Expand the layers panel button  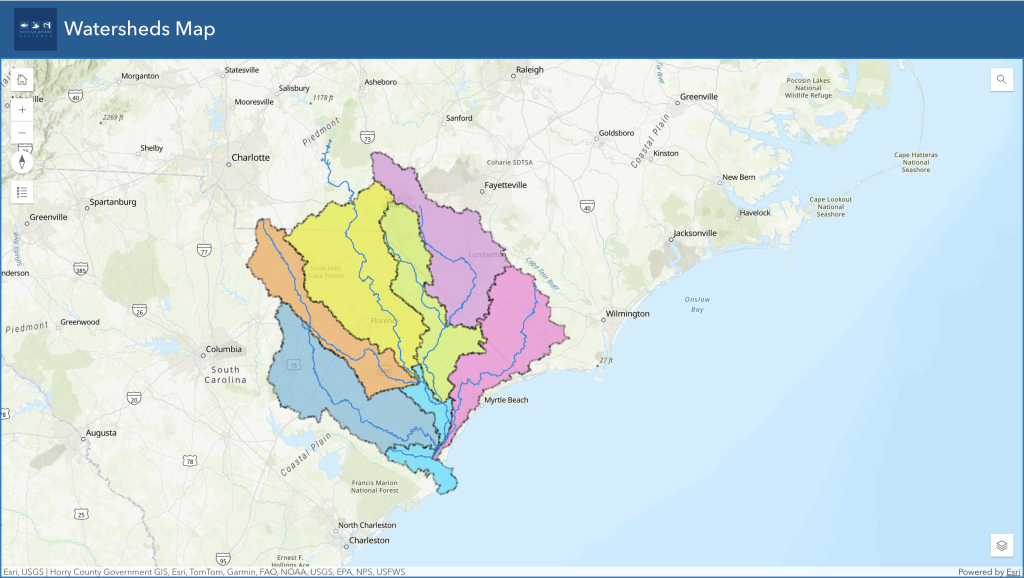pyautogui.click(x=1001, y=545)
